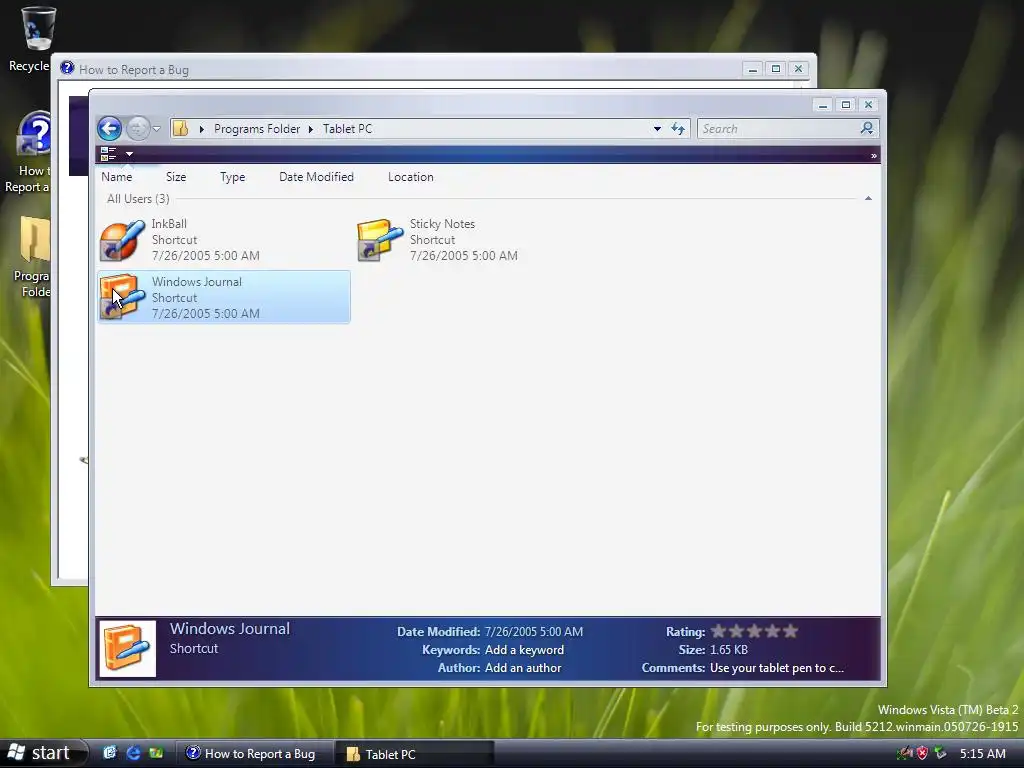Select Tablet PC breadcrumb segment
Screen dimensions: 1024x768
coord(347,129)
